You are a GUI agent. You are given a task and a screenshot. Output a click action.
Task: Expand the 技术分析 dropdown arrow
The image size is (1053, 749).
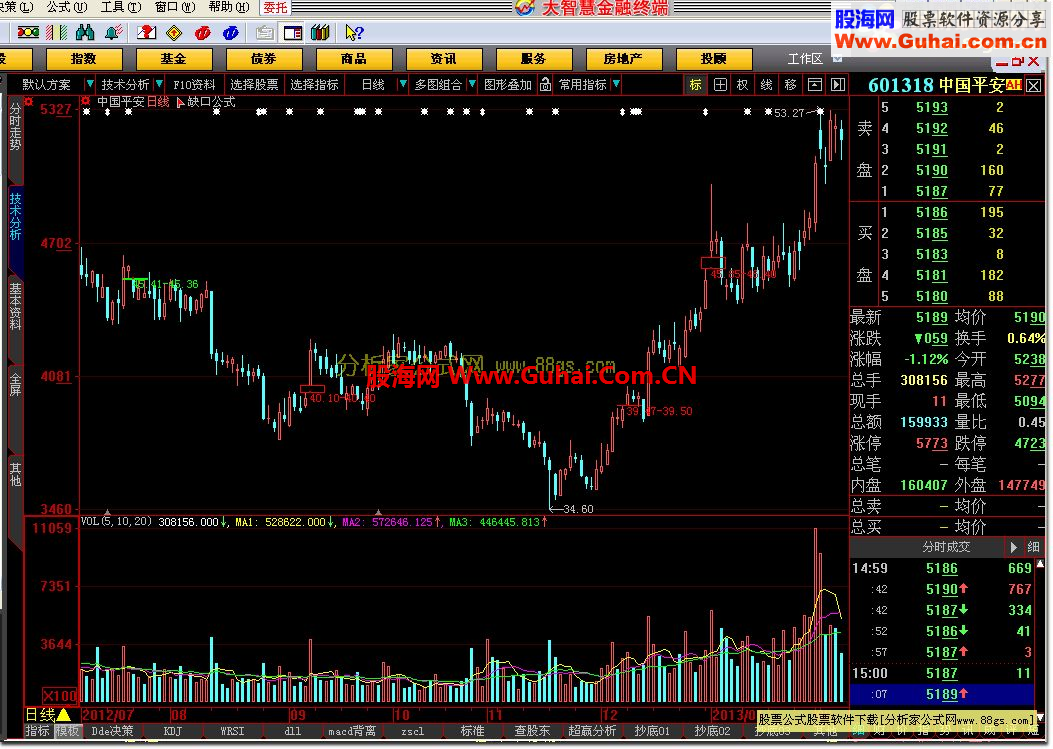point(159,84)
